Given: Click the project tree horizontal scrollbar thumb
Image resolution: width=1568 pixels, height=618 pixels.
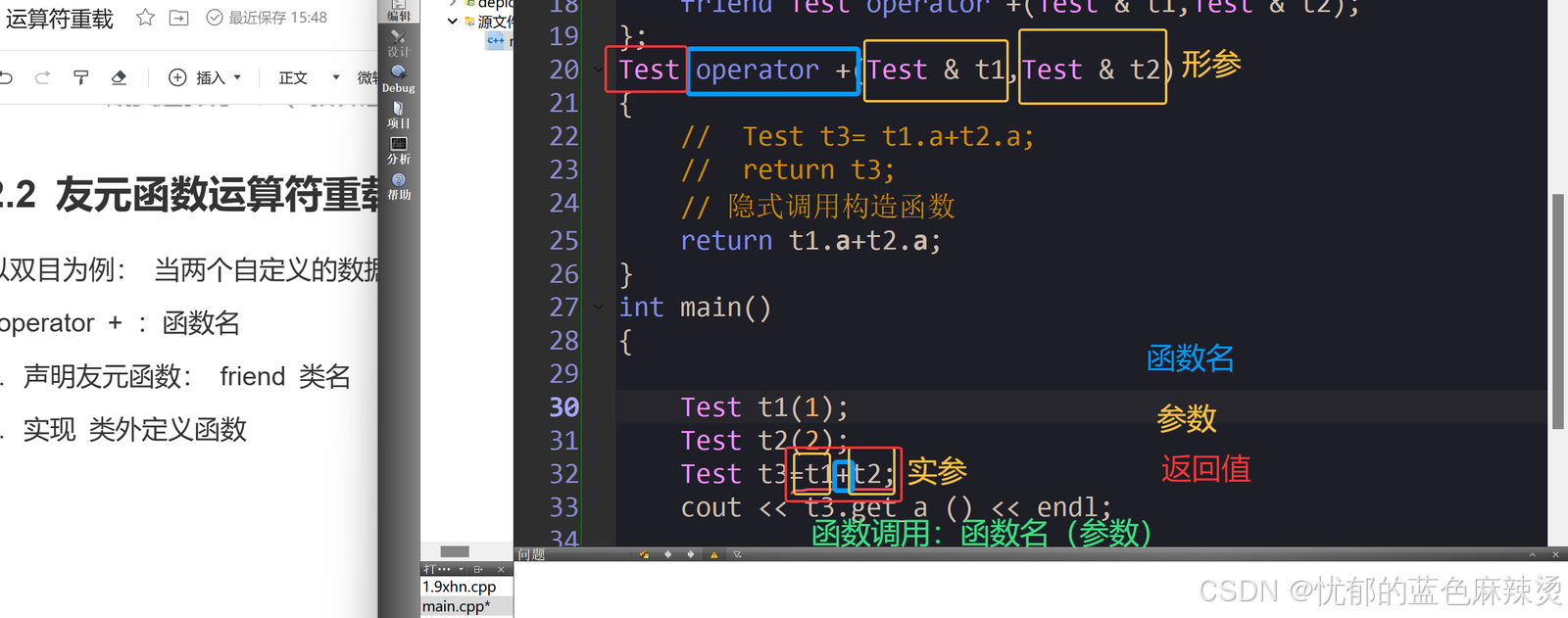Looking at the screenshot, I should click(455, 551).
